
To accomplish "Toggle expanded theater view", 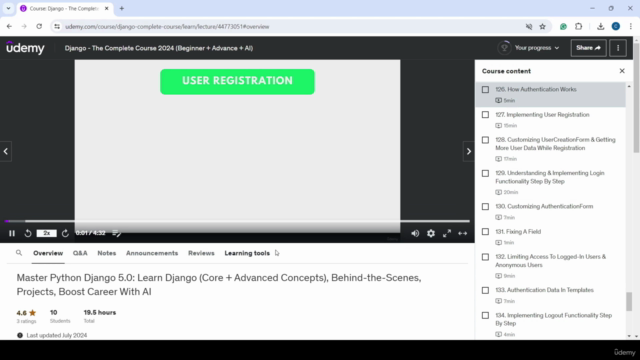I will click(x=462, y=233).
